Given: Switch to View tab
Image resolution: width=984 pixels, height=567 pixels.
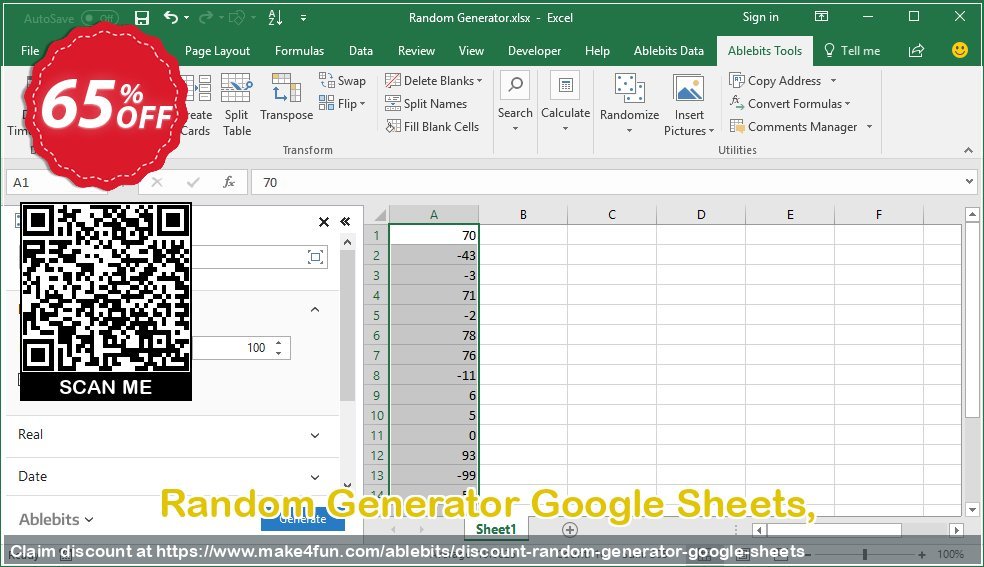Looking at the screenshot, I should (471, 51).
